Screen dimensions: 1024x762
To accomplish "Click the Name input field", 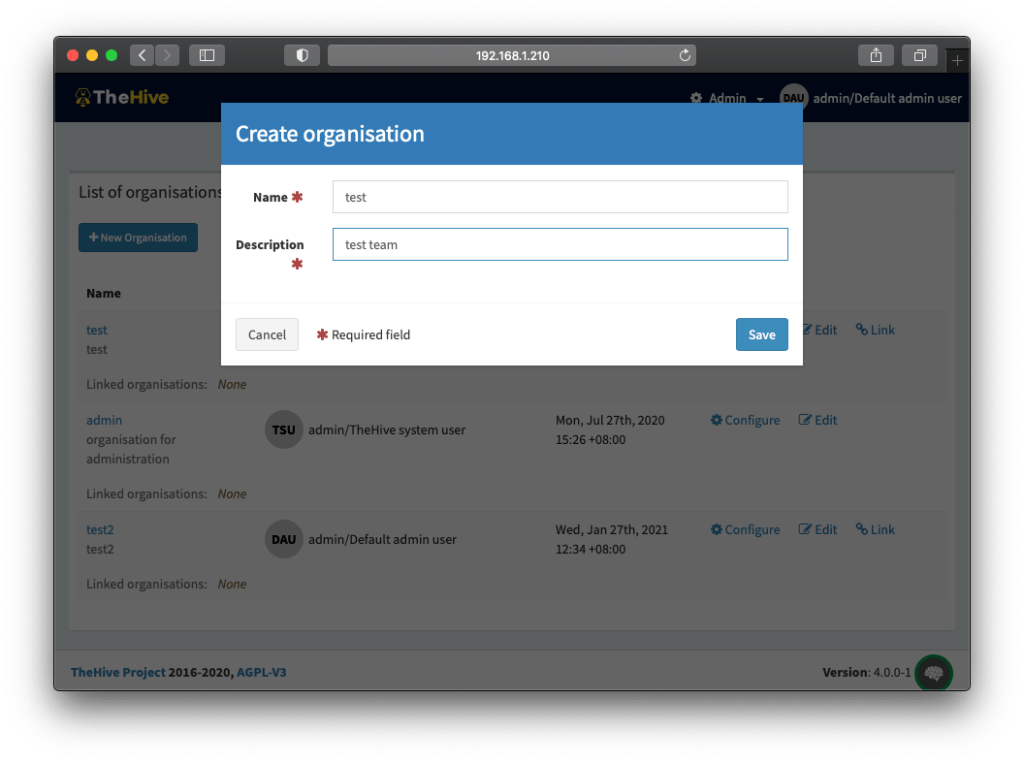I will [x=559, y=197].
